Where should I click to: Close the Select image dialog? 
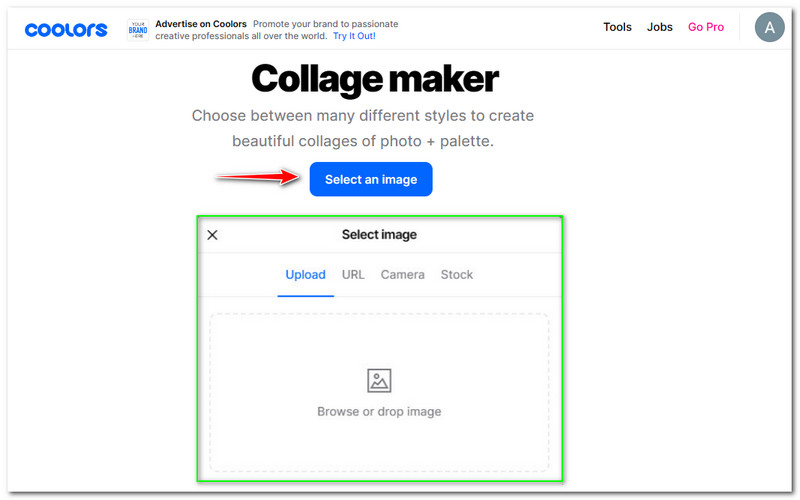coord(212,235)
